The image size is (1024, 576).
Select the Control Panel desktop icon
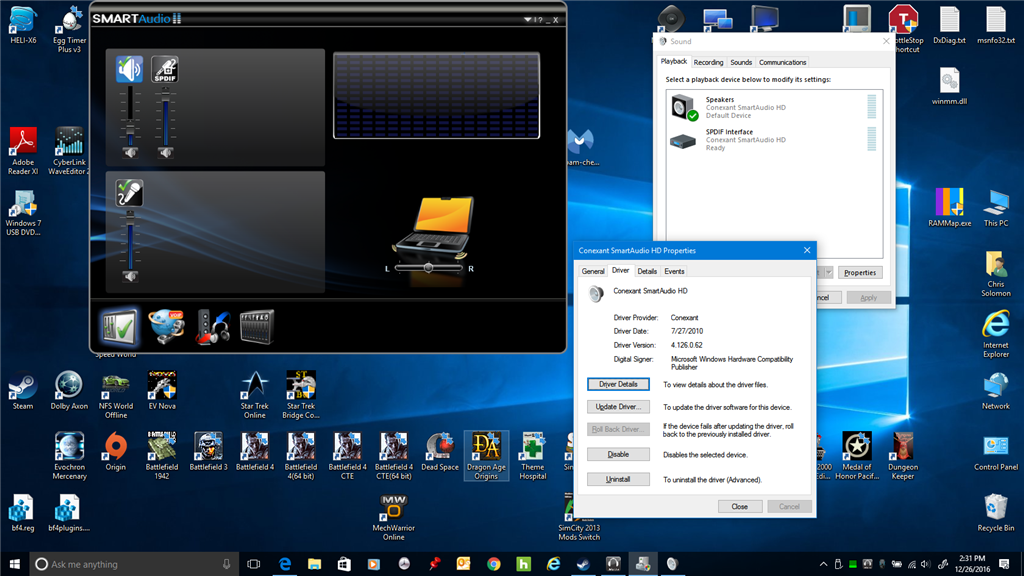click(x=996, y=451)
